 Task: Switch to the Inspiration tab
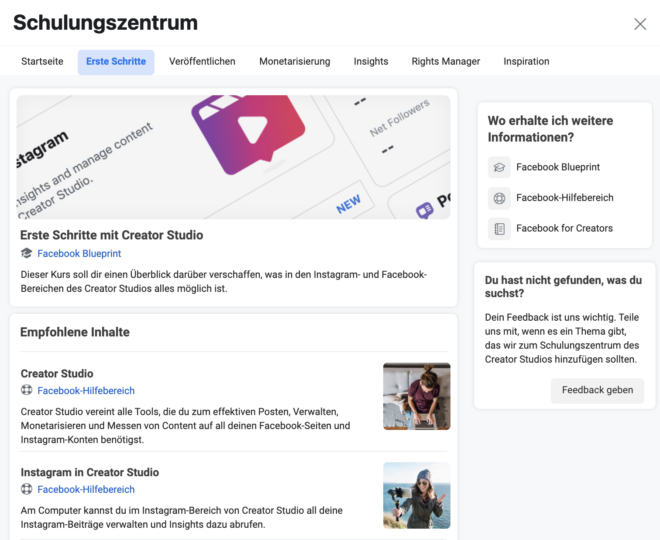pos(526,61)
